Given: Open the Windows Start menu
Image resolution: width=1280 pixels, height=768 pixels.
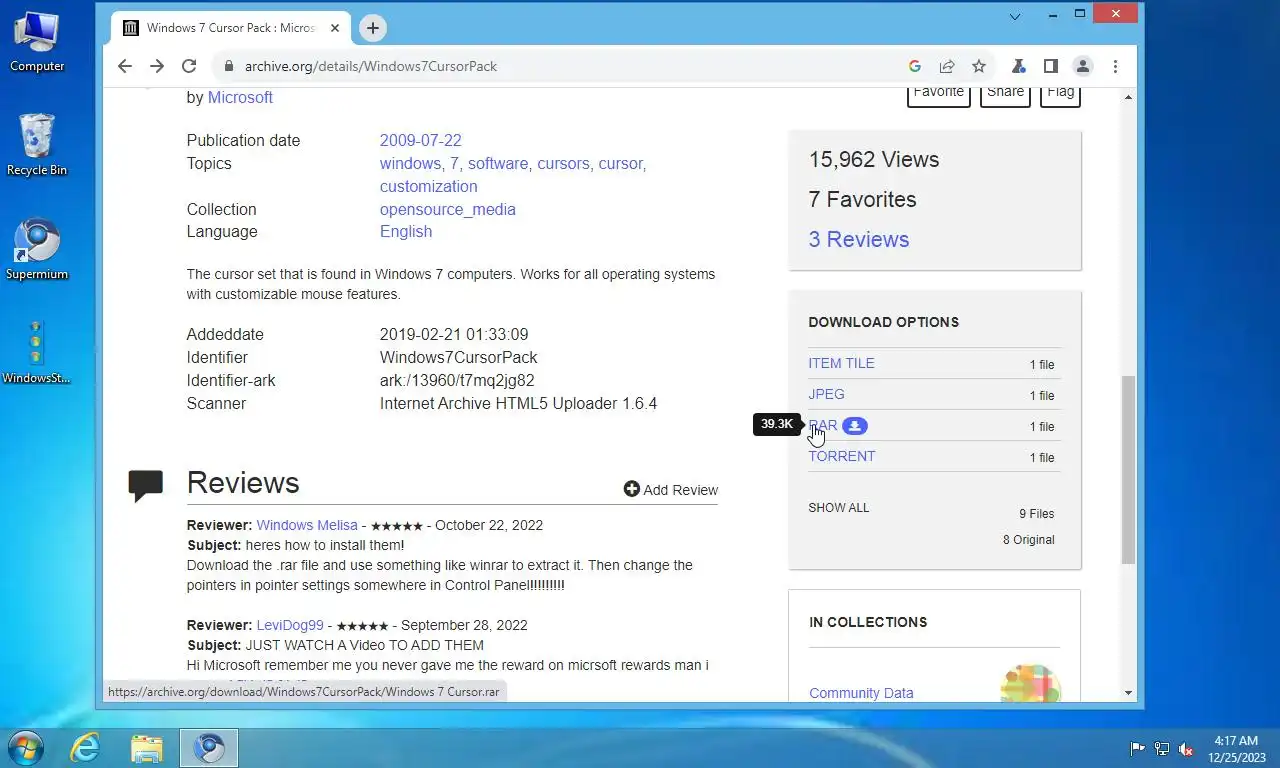Looking at the screenshot, I should click(x=25, y=748).
